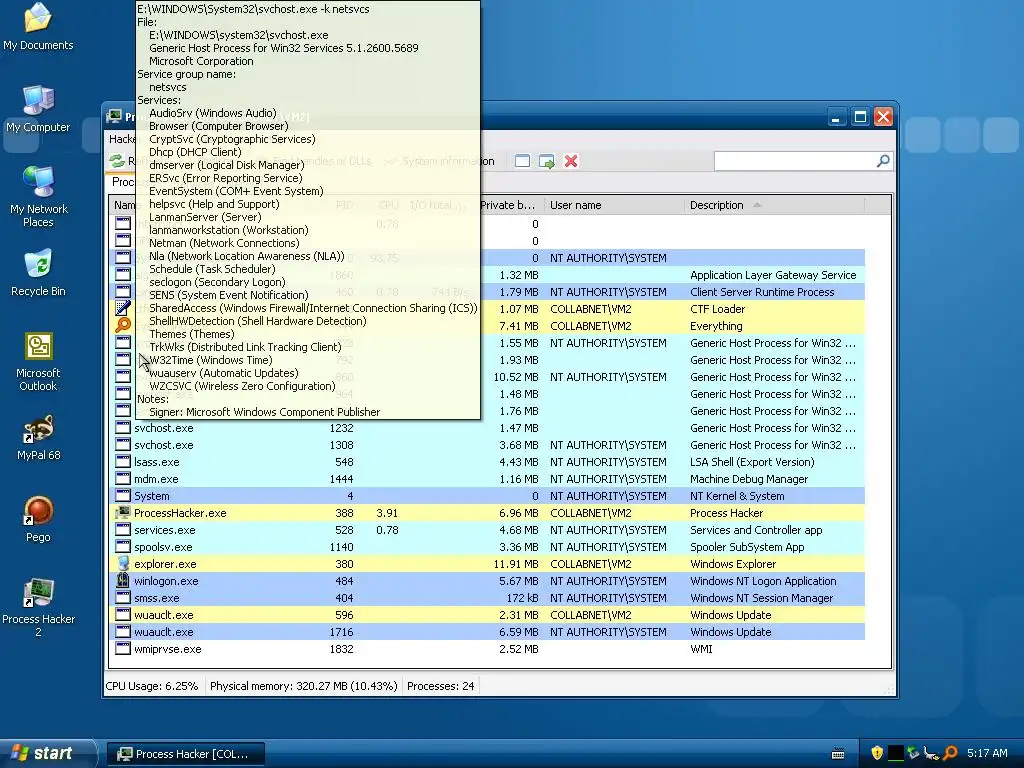Select explorer.exe process name

click(x=165, y=564)
